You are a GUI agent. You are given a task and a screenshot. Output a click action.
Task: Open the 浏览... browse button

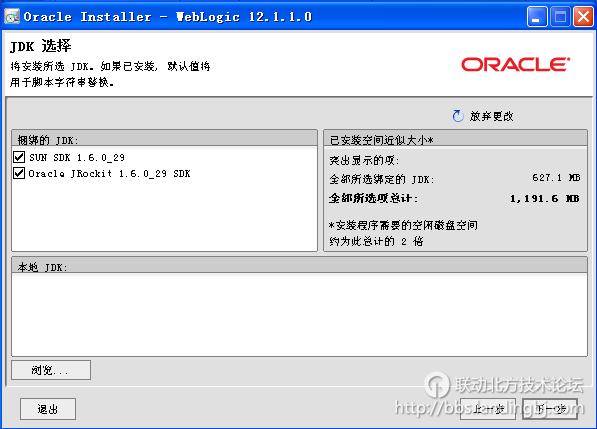[51, 370]
